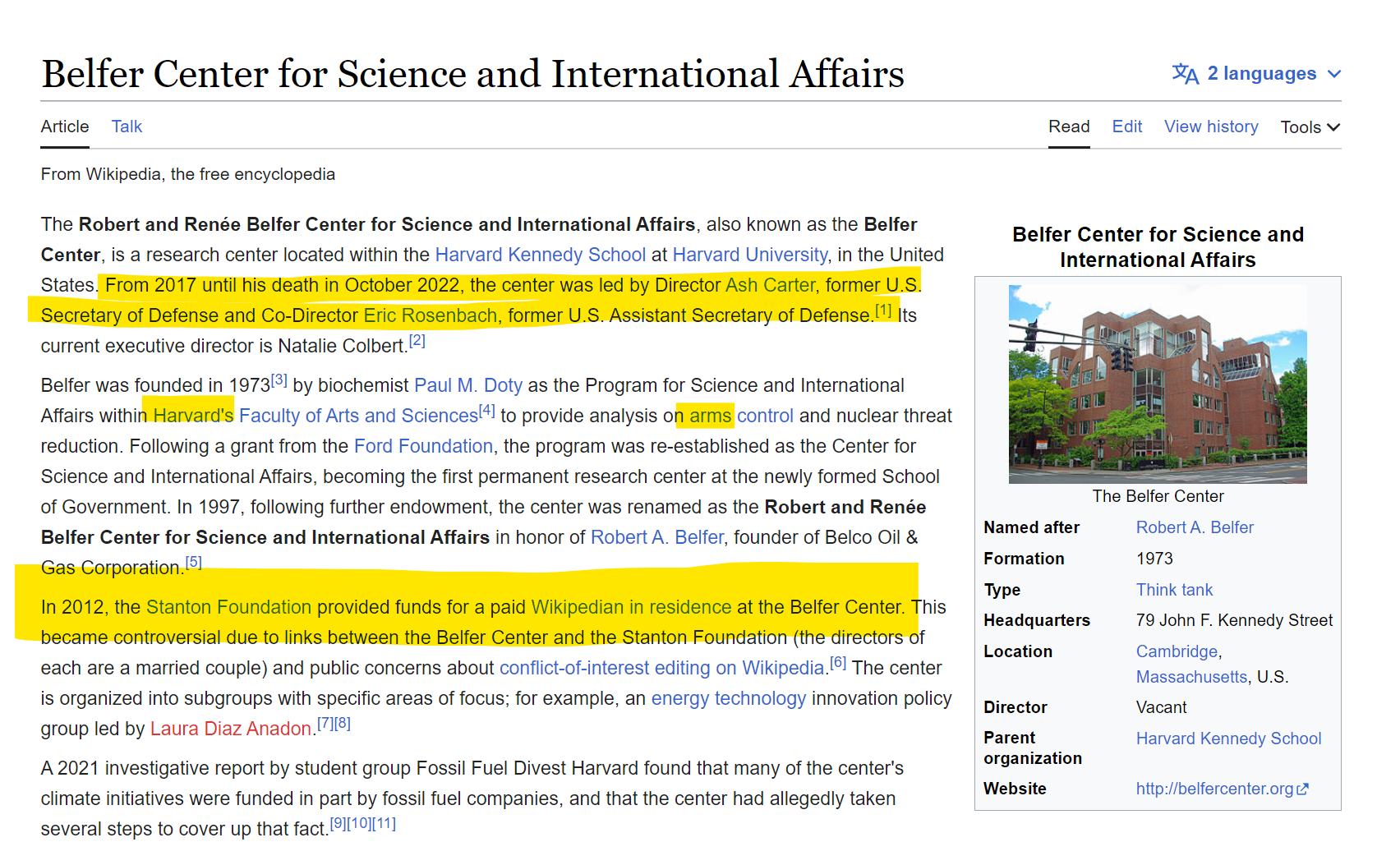
Task: Follow conflict-of-interest editing on Wikipedia link
Action: coord(661,668)
